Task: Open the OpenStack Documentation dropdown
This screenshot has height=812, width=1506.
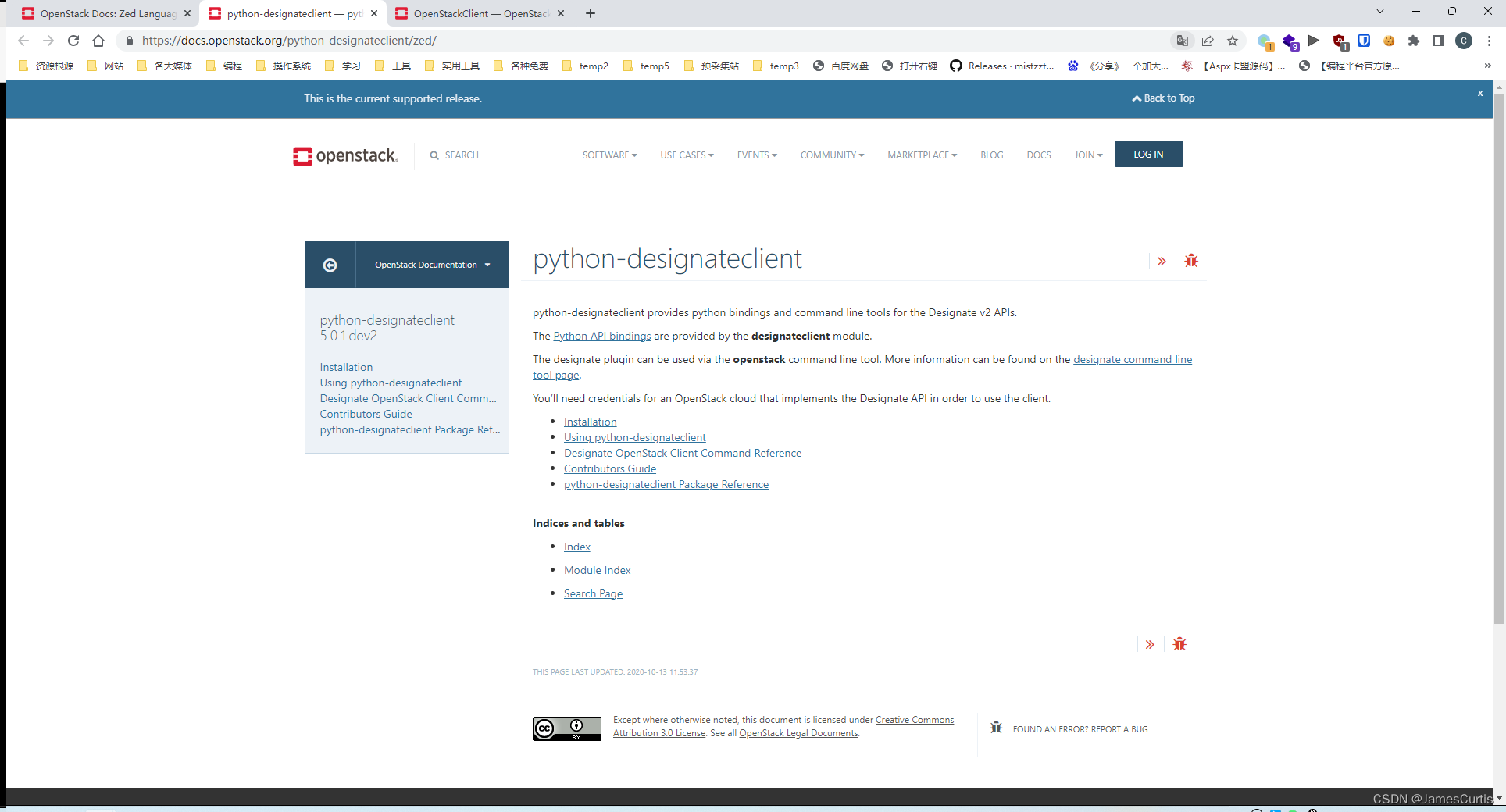Action: (x=433, y=265)
